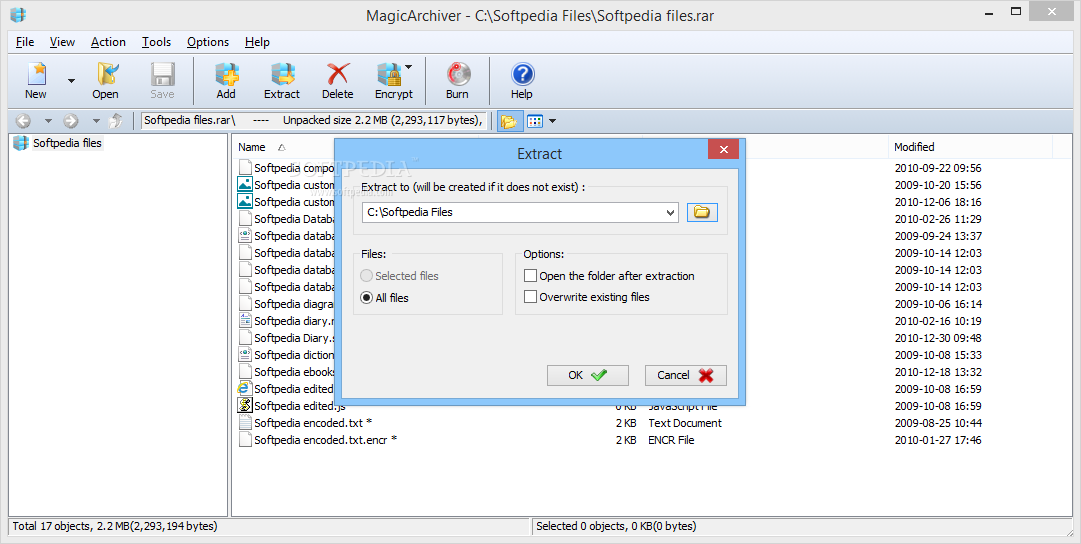Viewport: 1081px width, 544px height.
Task: Click the Softpedia files tree archive icon
Action: tap(21, 143)
